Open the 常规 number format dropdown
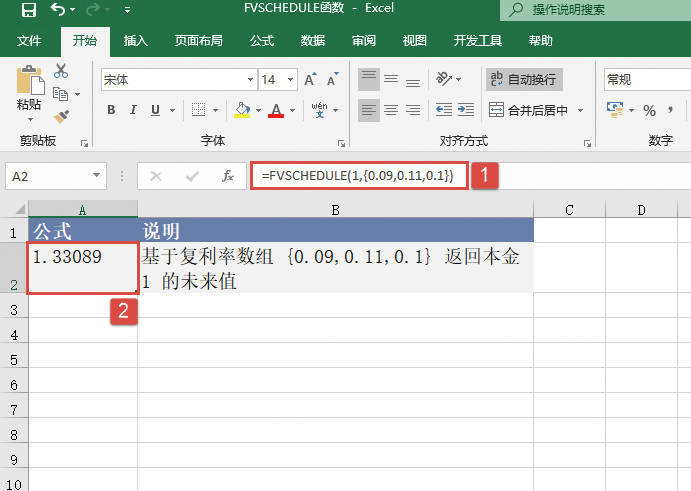691x491 pixels. [645, 80]
